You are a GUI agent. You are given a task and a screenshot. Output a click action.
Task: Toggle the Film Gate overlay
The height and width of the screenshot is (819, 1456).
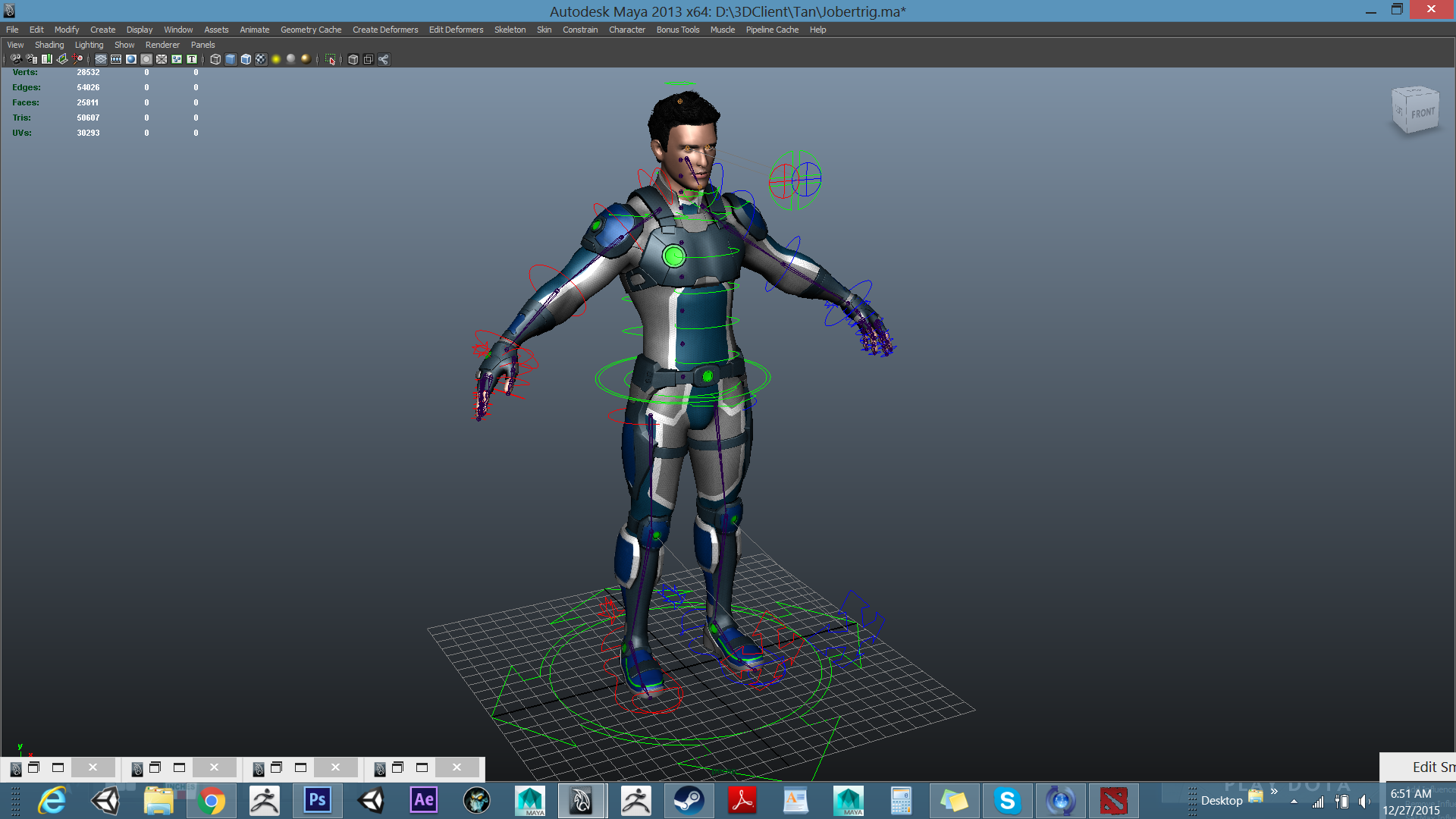pos(116,59)
